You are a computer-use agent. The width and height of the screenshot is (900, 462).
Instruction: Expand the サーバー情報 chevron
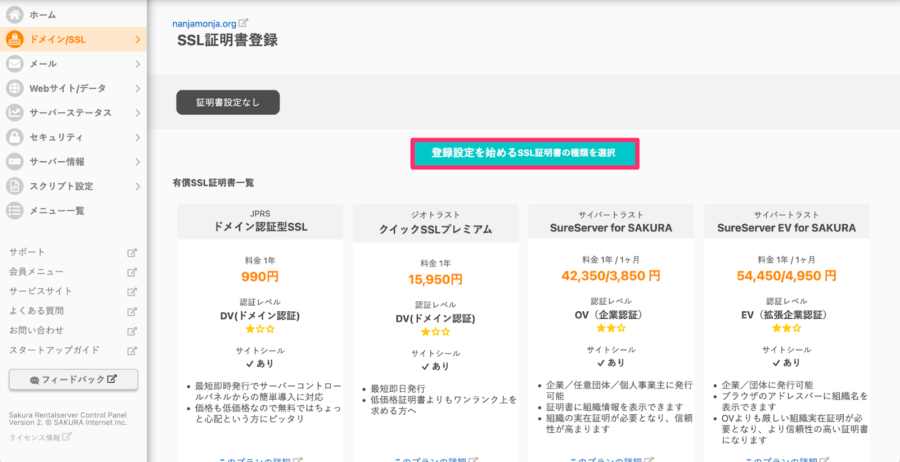click(138, 162)
